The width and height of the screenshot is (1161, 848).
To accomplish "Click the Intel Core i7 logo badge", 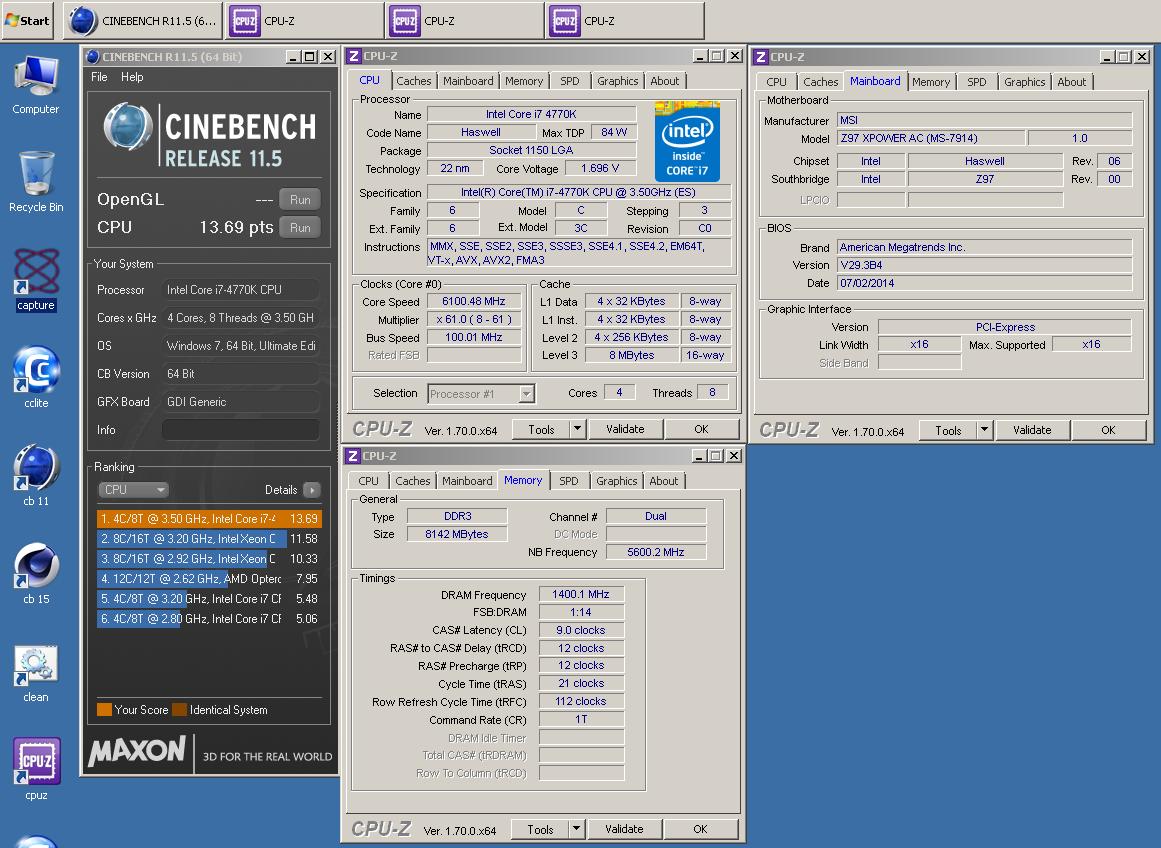I will pyautogui.click(x=687, y=141).
